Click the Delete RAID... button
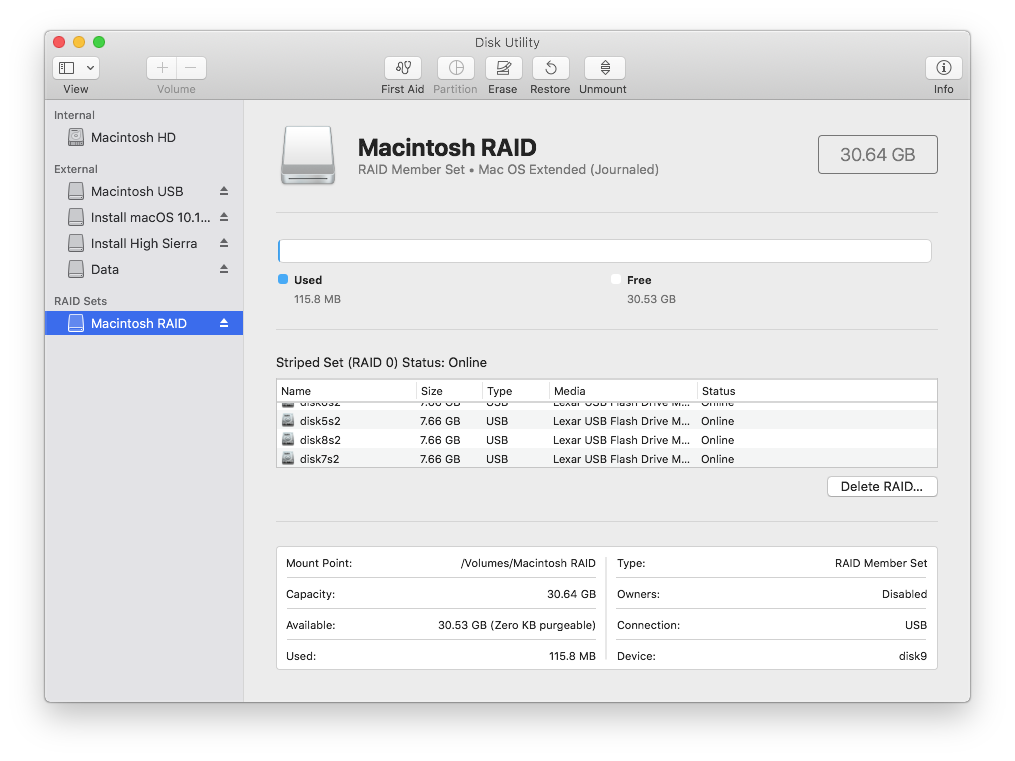This screenshot has height=761, width=1015. pos(882,487)
